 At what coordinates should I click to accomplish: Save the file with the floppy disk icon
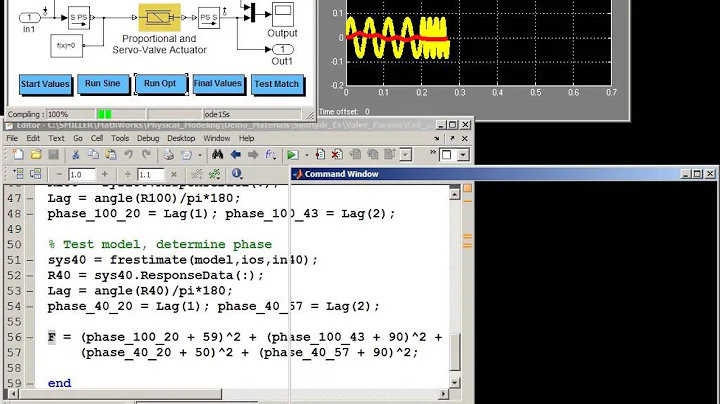54,155
